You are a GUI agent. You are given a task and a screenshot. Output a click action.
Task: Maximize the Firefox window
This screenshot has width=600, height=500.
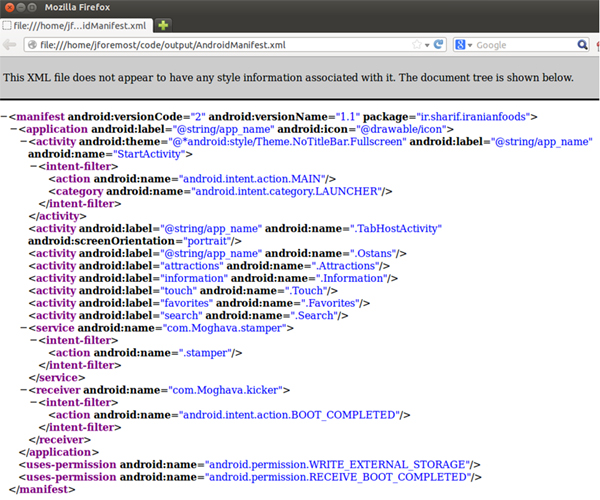[x=33, y=7]
